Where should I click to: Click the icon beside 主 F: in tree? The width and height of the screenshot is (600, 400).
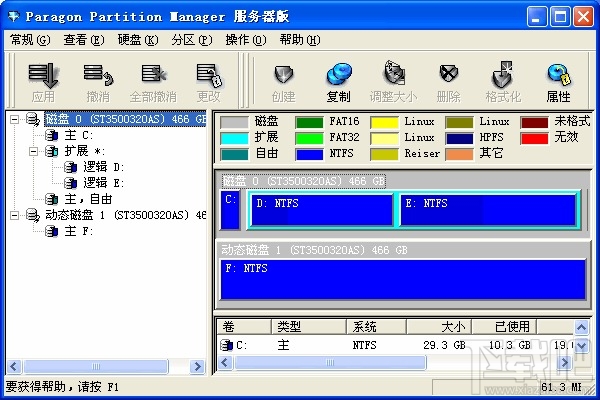pos(52,231)
